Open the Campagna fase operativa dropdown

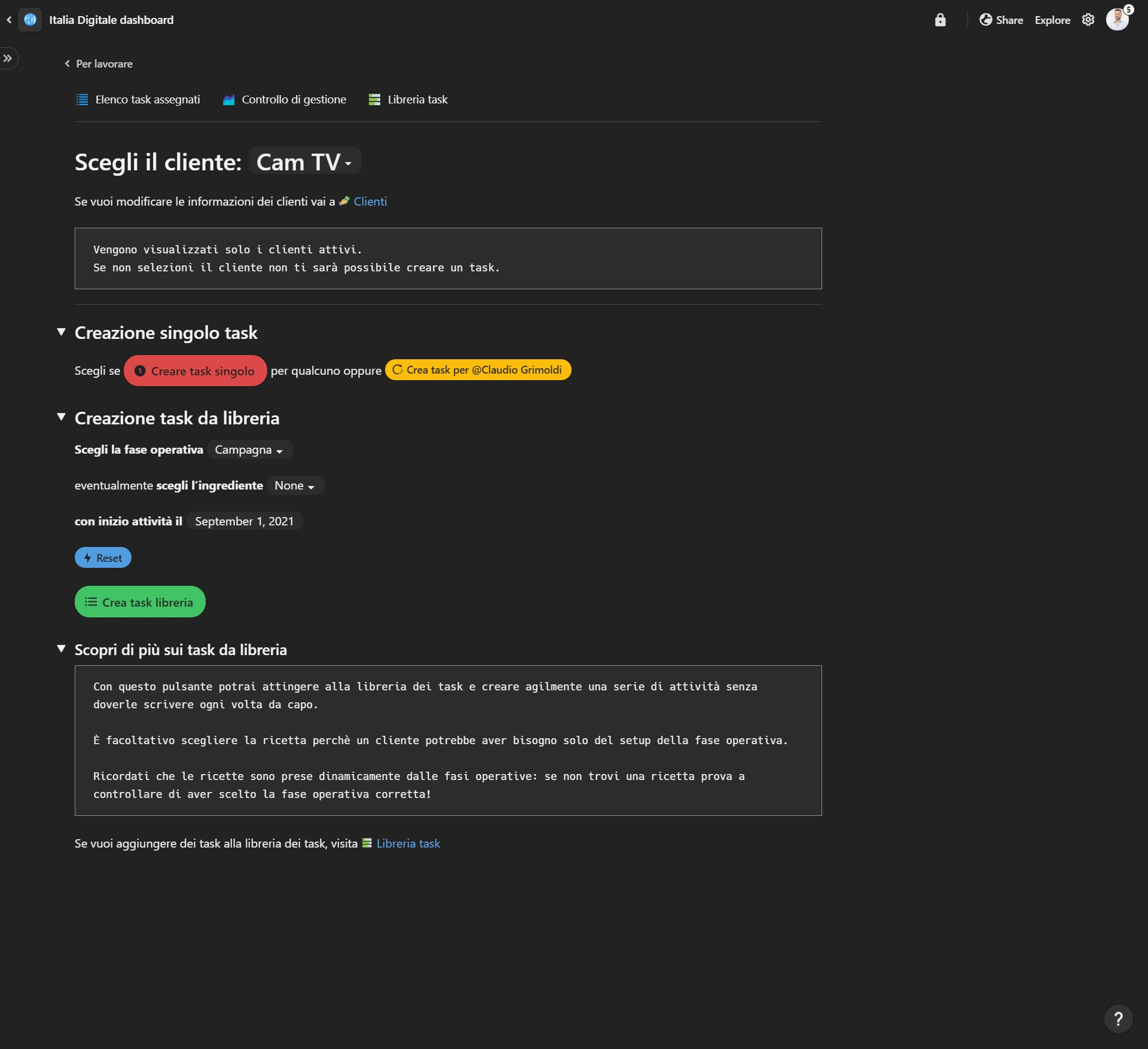[x=249, y=450]
